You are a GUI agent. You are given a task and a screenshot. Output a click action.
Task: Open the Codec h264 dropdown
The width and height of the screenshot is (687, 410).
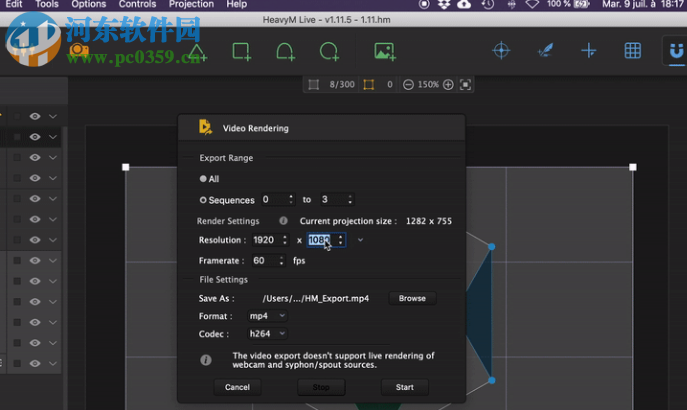pyautogui.click(x=267, y=334)
